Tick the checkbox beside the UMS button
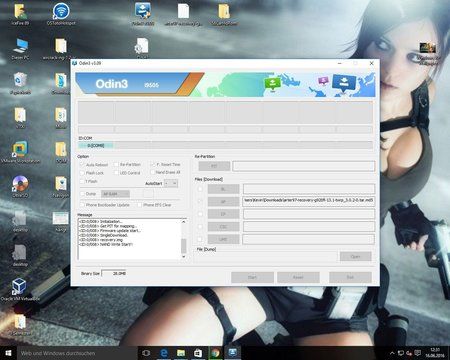Image resolution: width=450 pixels, height=360 pixels. tap(200, 239)
